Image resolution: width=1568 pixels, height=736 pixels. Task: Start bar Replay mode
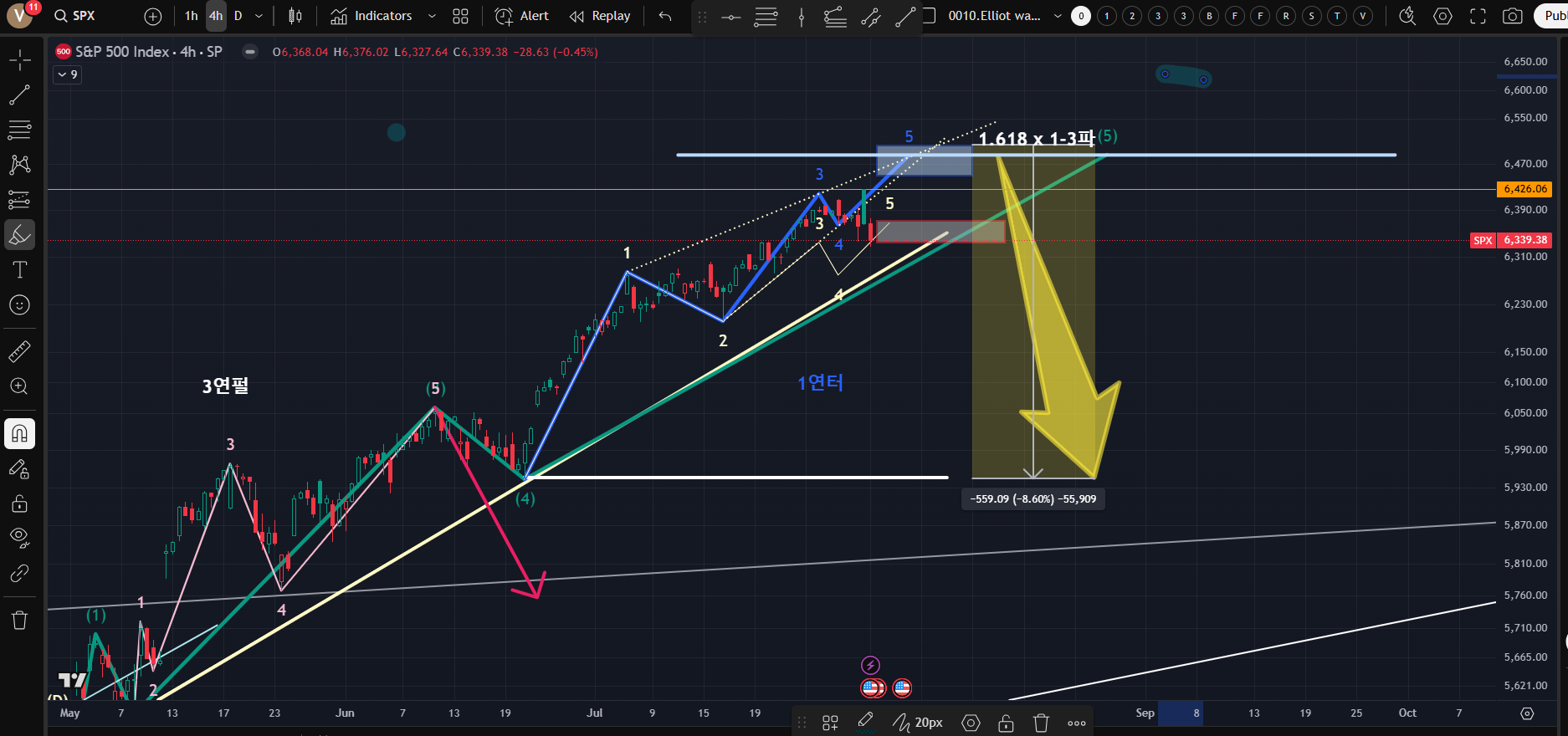coord(600,16)
